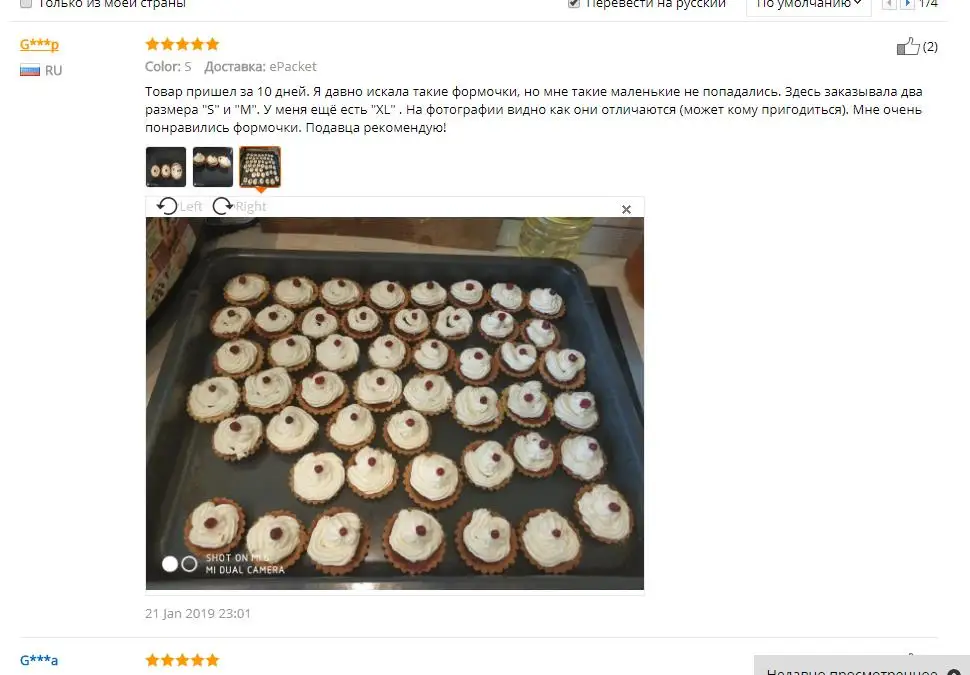
Task: Open the first review photo thumbnail
Action: point(166,167)
